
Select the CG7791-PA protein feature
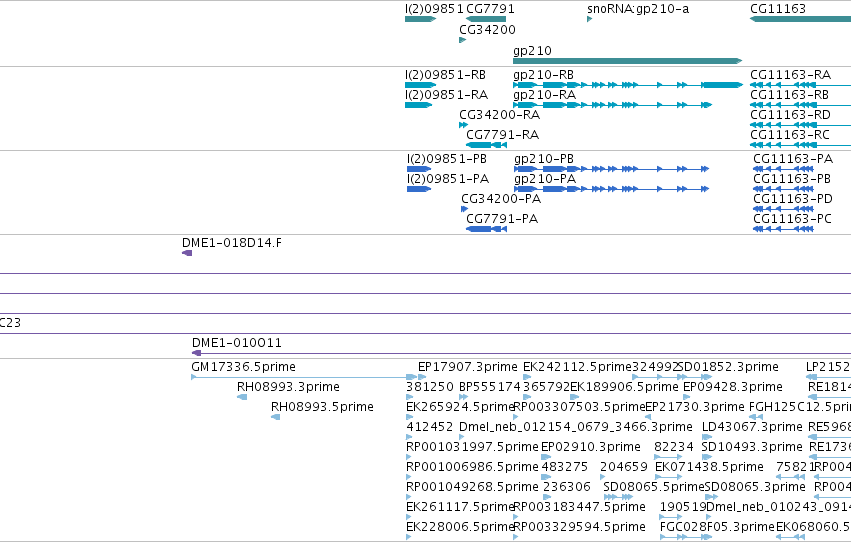(x=486, y=229)
